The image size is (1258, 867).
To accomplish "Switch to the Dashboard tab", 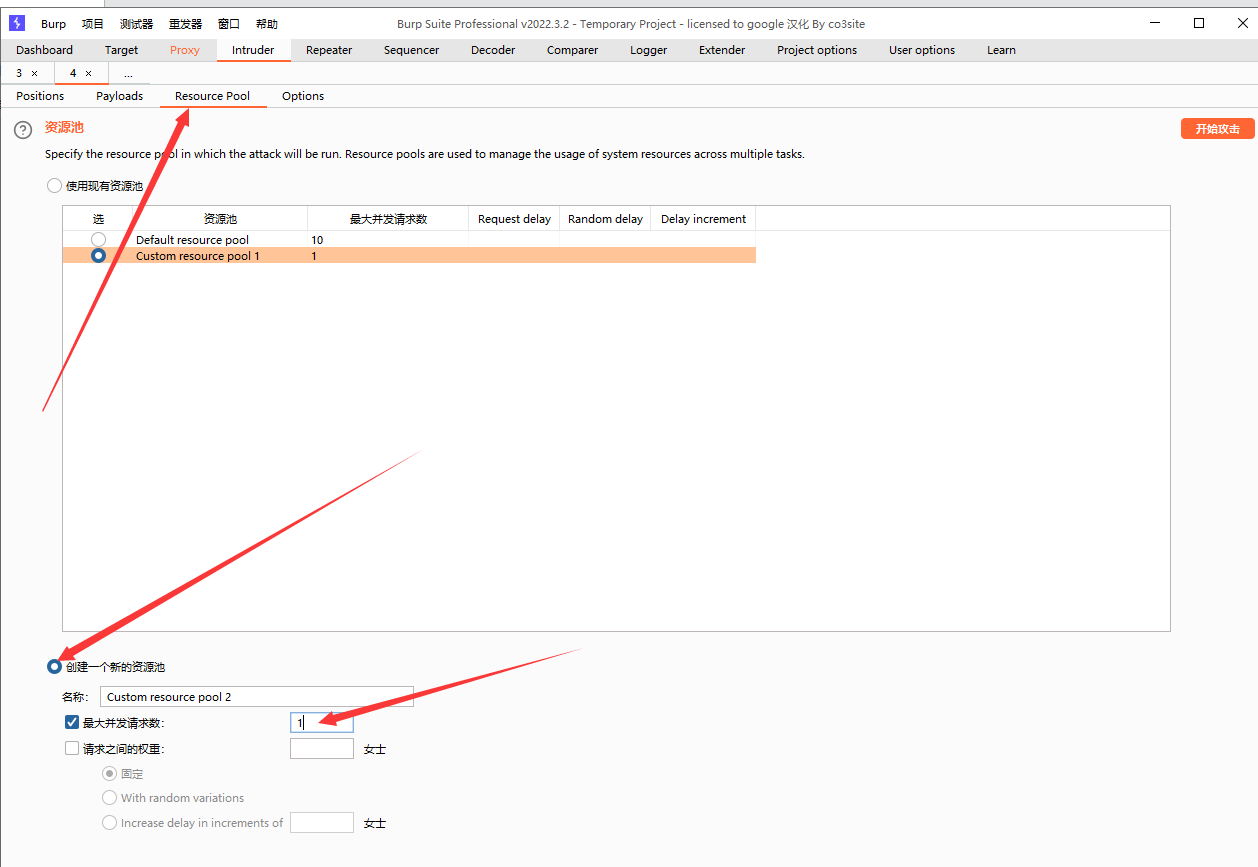I will coord(44,50).
